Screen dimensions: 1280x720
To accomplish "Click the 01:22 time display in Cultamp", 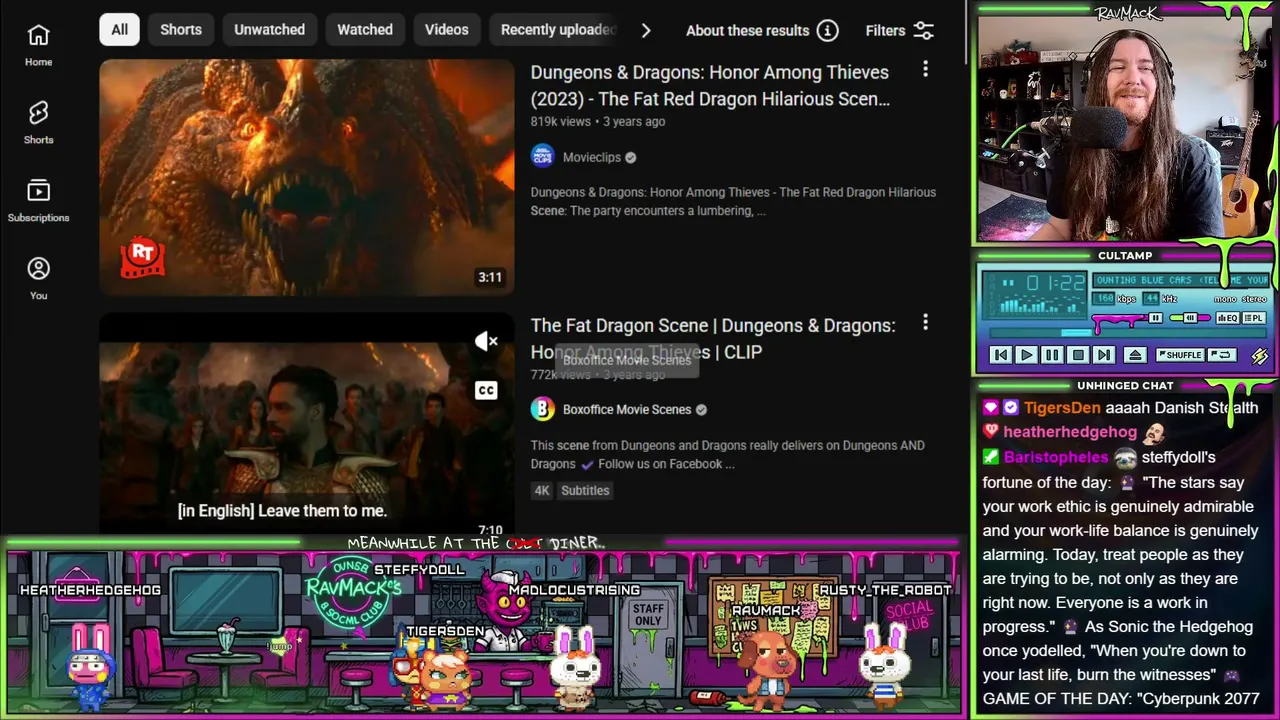I will click(1054, 282).
